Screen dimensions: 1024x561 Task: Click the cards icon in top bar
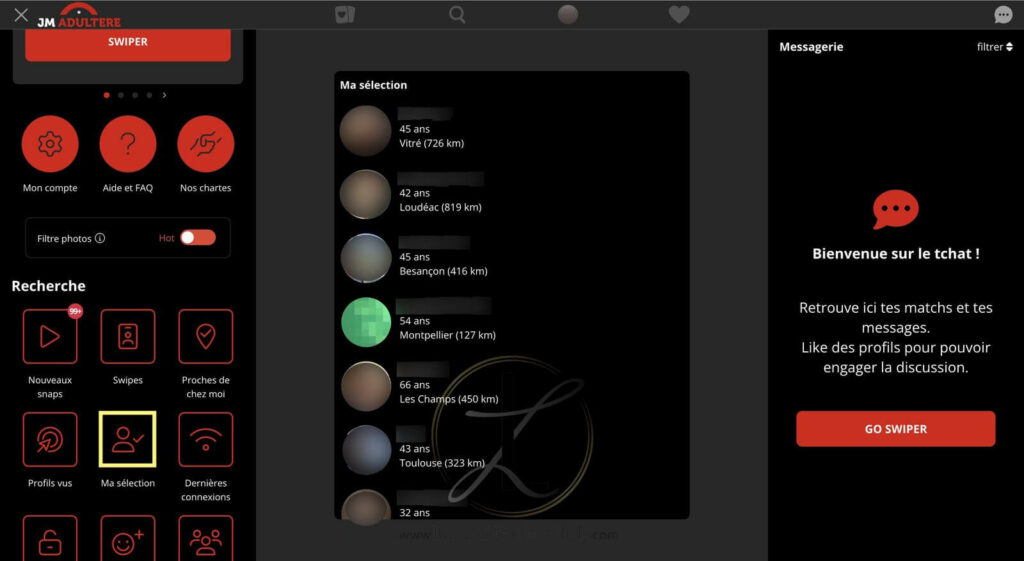(345, 14)
